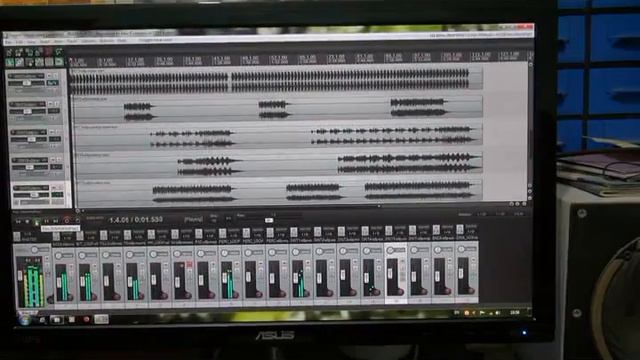
Task: Toggle the sixth icon in second toolbar row
Action: pyautogui.click(x=59, y=62)
